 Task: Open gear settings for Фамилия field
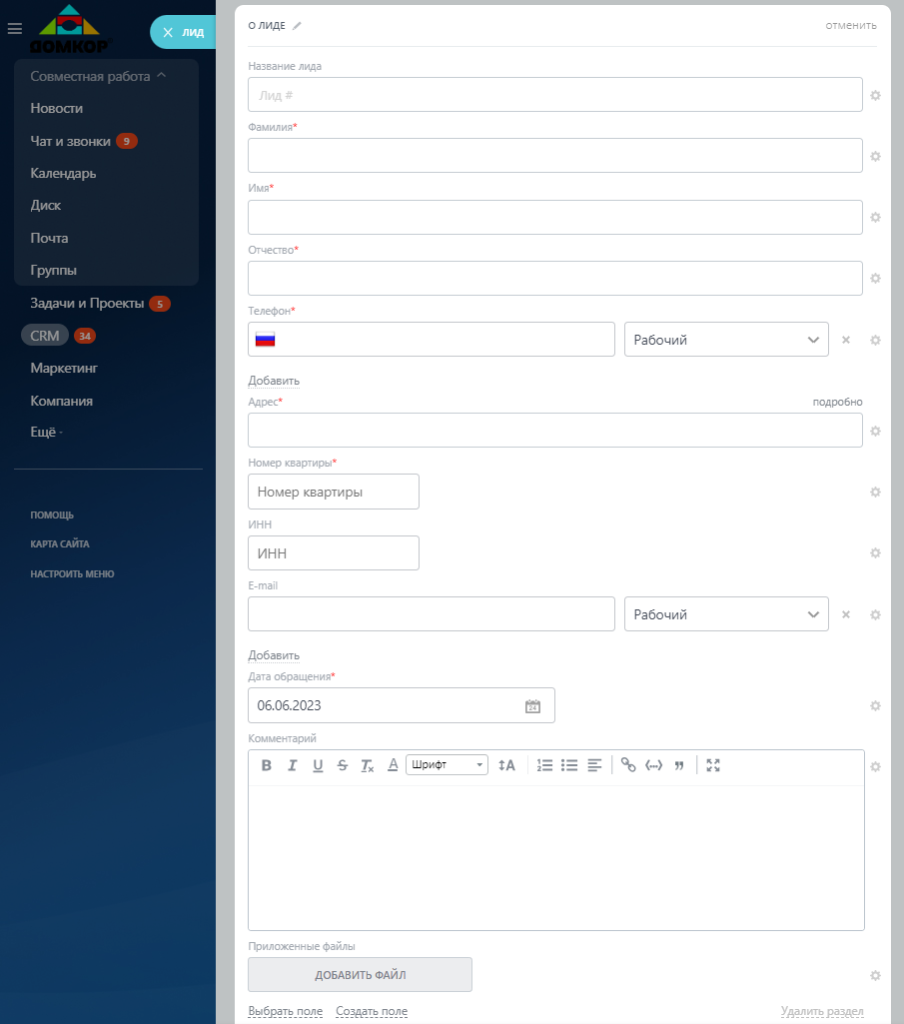pyautogui.click(x=875, y=156)
